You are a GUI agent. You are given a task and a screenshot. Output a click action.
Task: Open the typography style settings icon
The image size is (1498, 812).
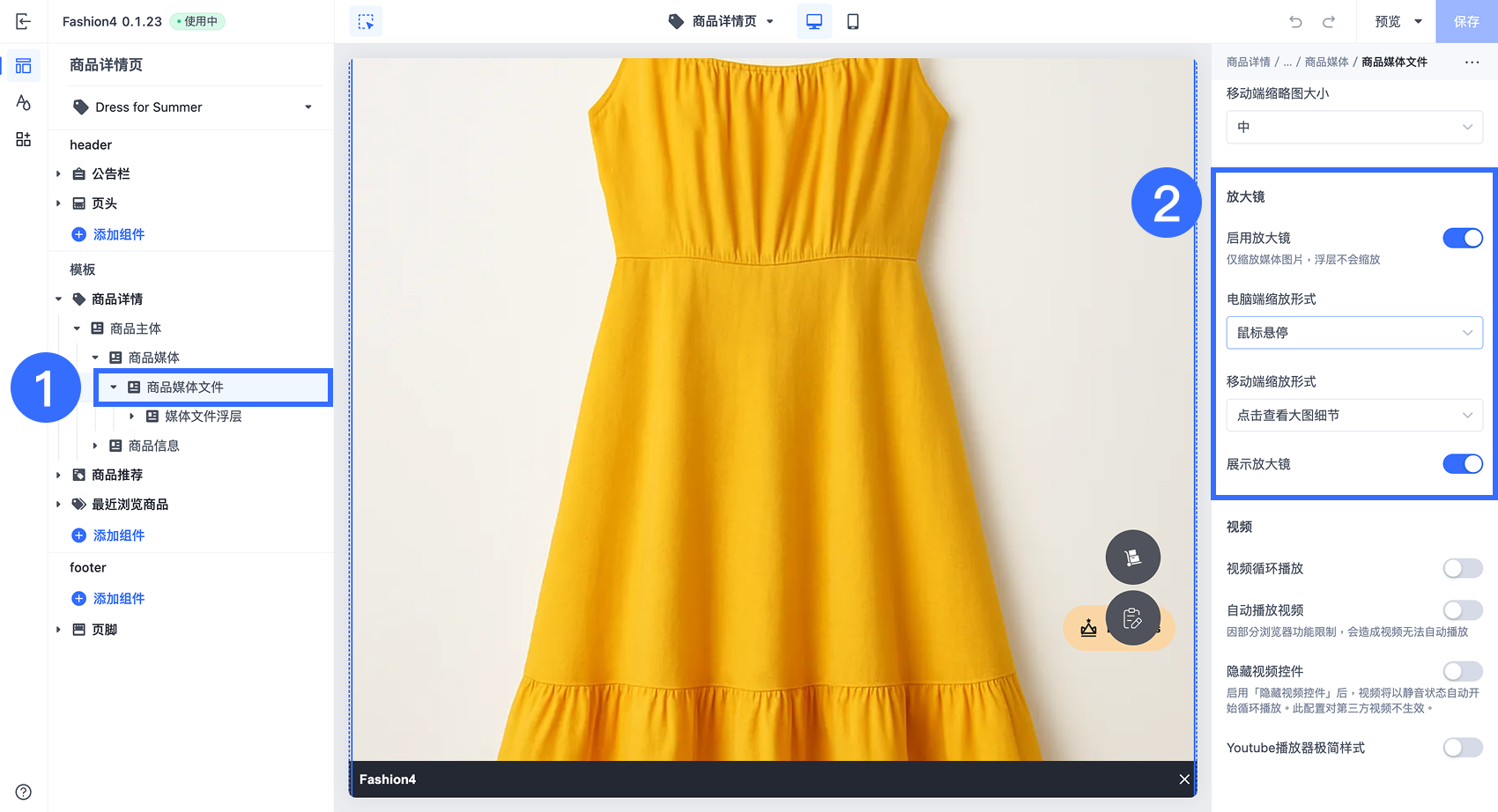pos(24,103)
